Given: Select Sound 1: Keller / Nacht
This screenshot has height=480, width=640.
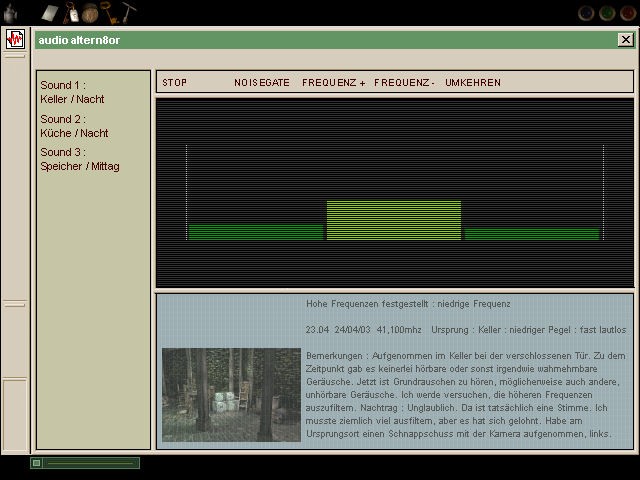Looking at the screenshot, I should [x=73, y=93].
